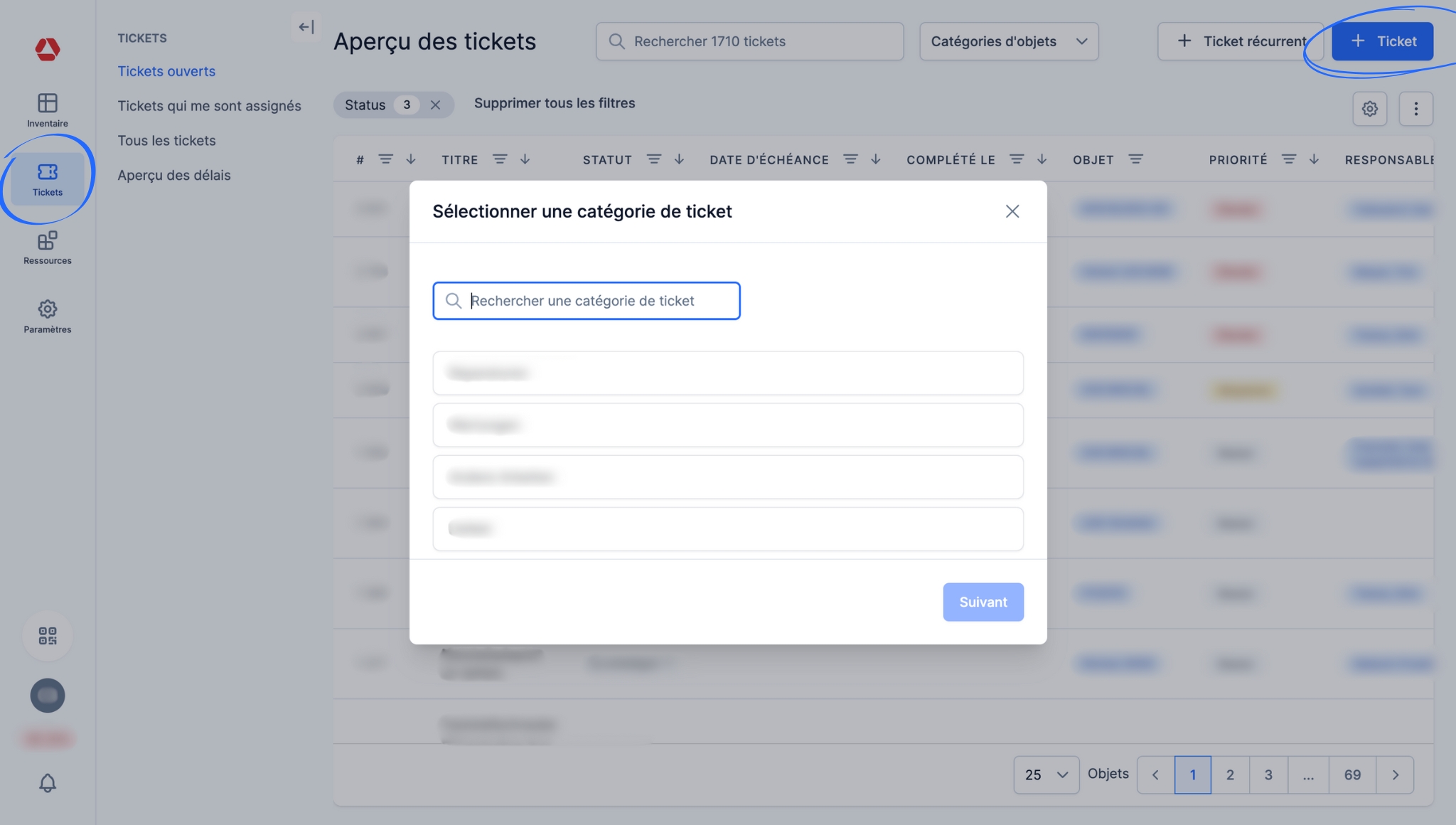Image resolution: width=1456 pixels, height=825 pixels.
Task: Remove the Status filter chip
Action: [435, 105]
